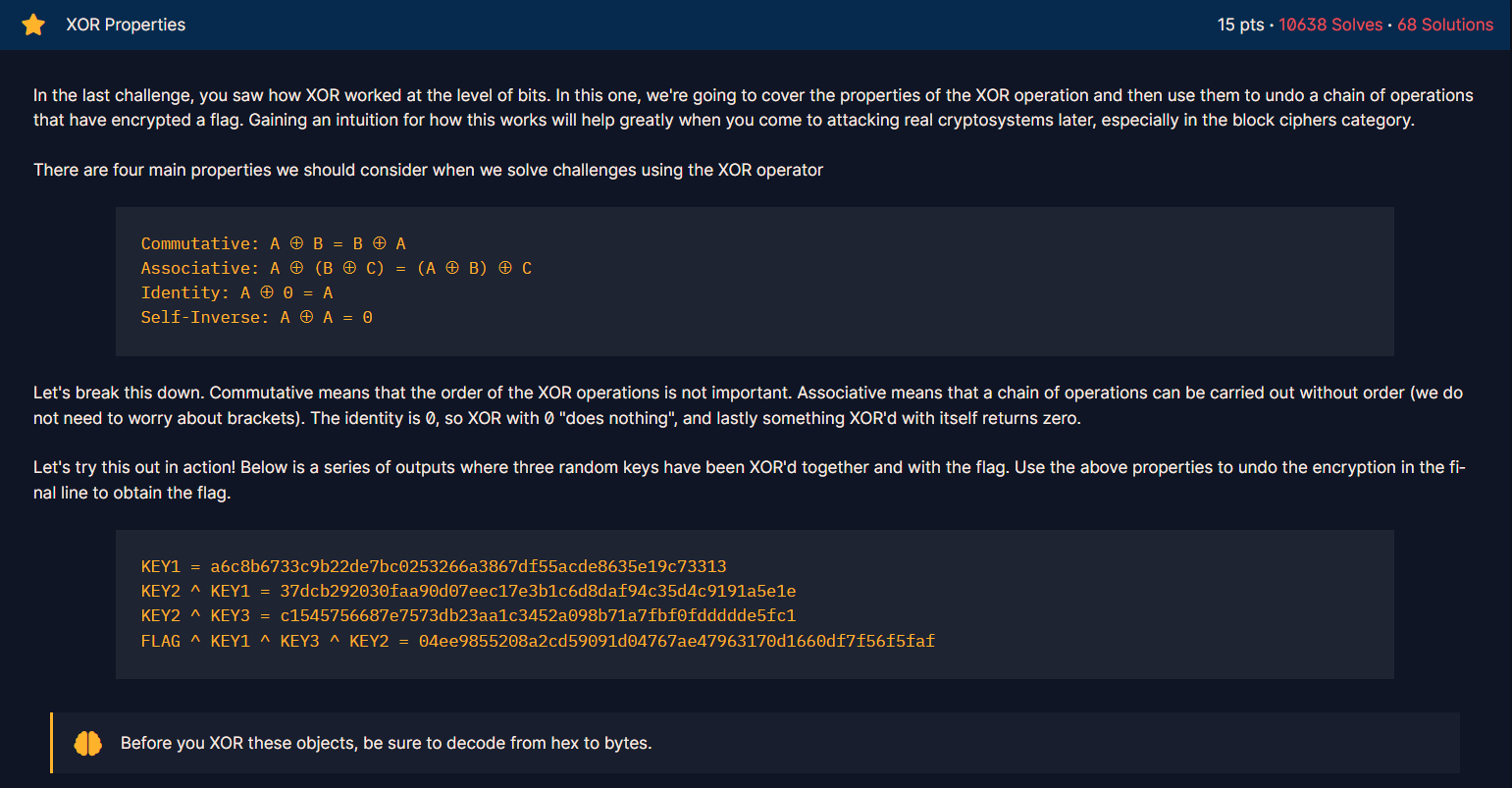Click the KEY1 hex value line
This screenshot has height=788, width=1512.
(x=432, y=566)
